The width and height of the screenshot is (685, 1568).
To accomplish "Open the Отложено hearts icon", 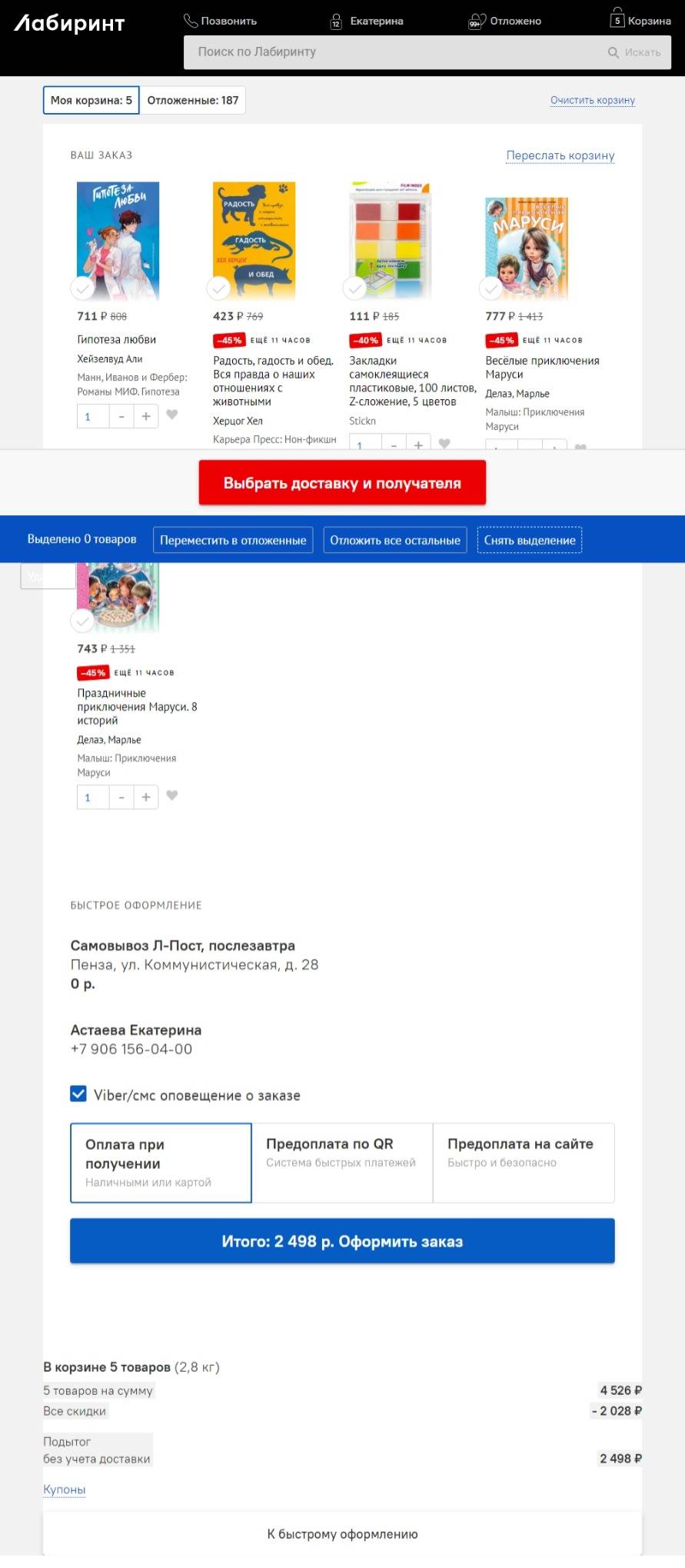I will [x=477, y=21].
